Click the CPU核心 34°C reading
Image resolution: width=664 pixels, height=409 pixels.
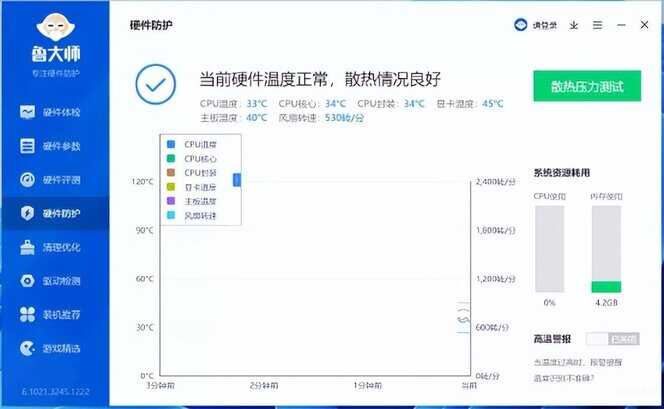click(x=335, y=104)
